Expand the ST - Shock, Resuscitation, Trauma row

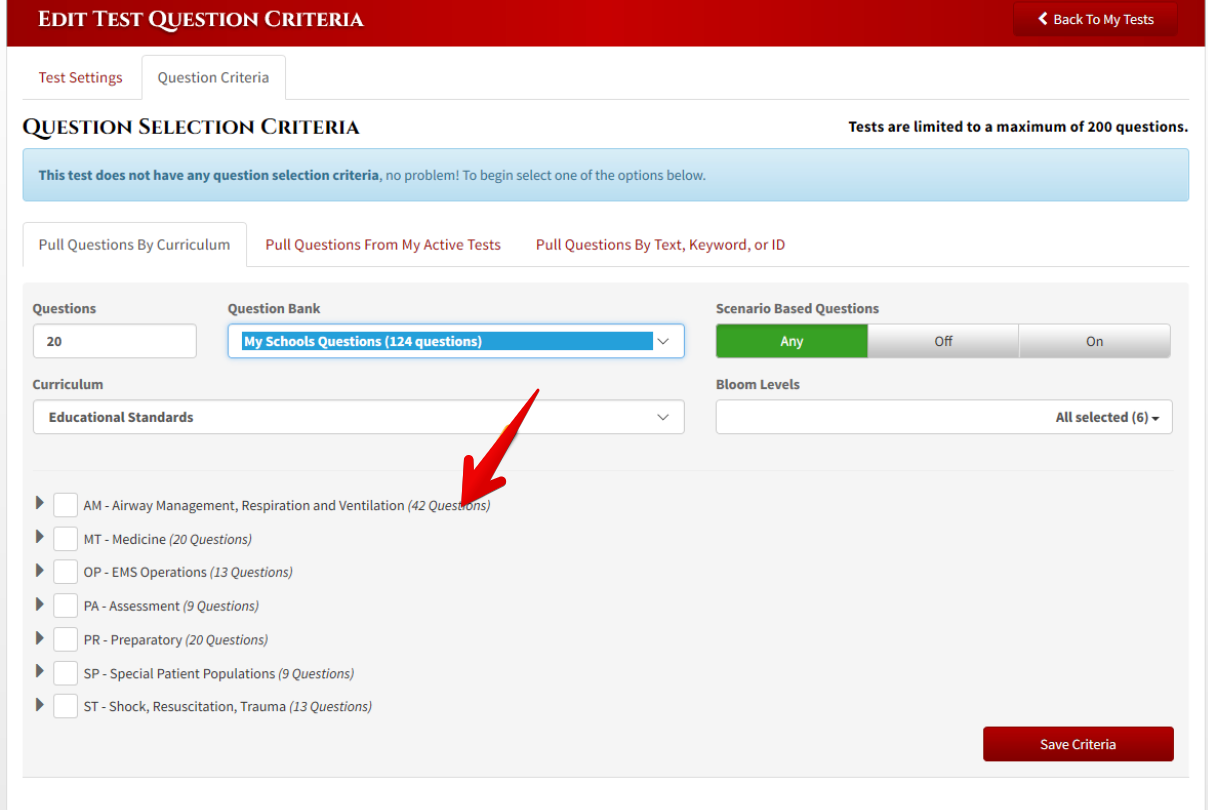40,704
